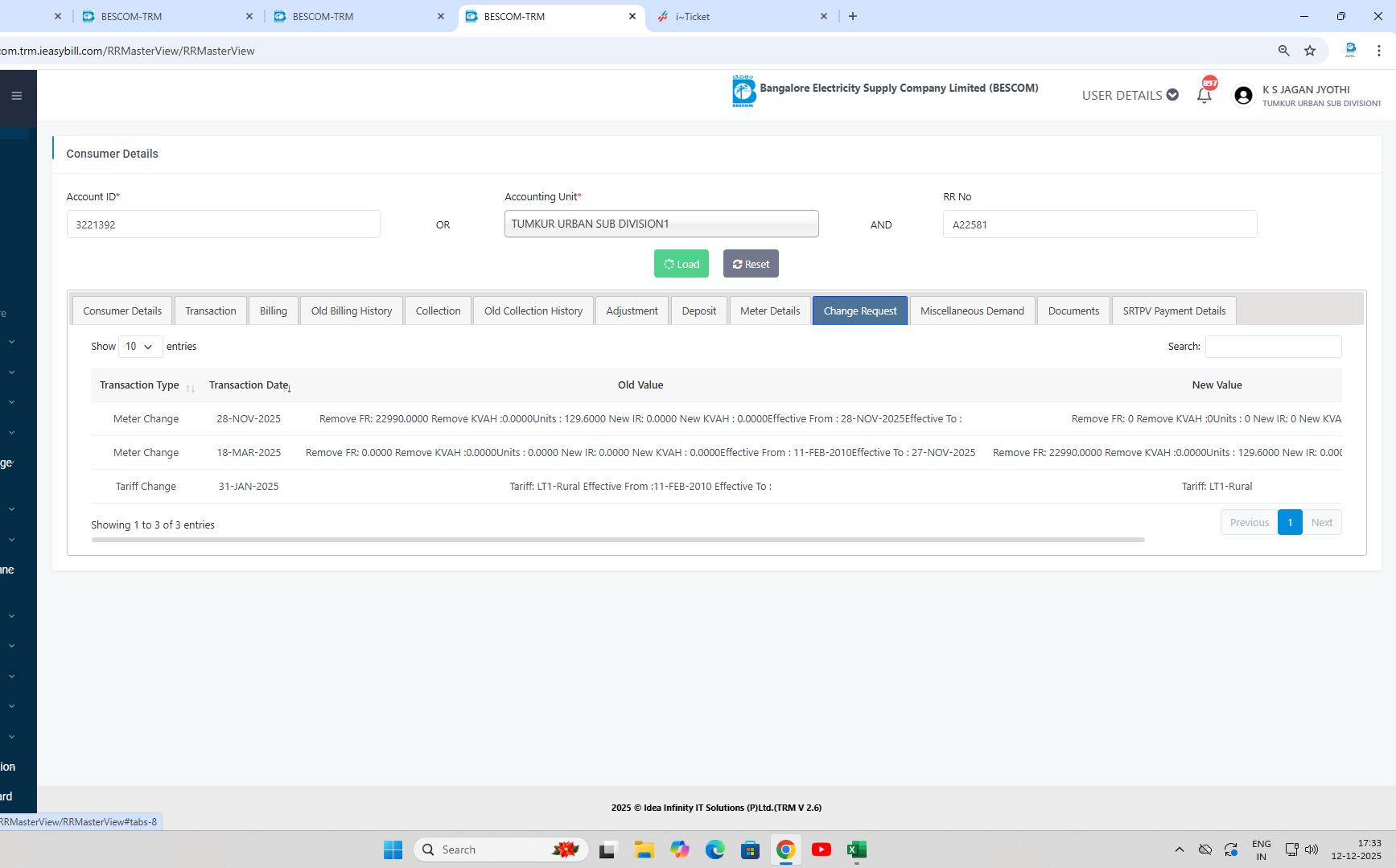Click the browser zoom magnifier icon
The height and width of the screenshot is (868, 1396).
(1284, 51)
